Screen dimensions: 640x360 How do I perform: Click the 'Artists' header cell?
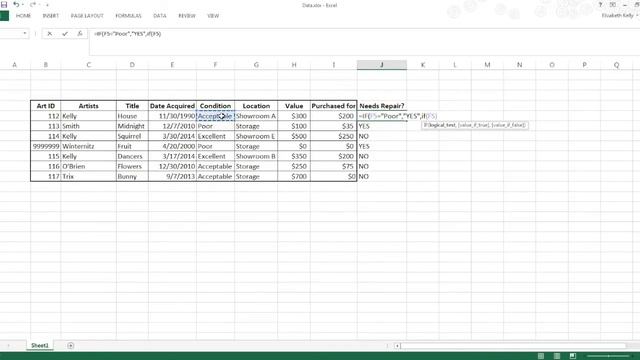click(x=89, y=106)
